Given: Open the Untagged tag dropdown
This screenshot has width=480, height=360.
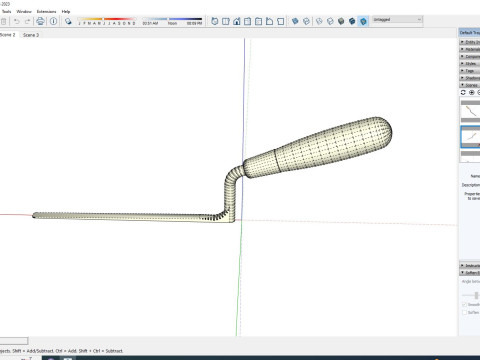Looking at the screenshot, I should coord(397,20).
